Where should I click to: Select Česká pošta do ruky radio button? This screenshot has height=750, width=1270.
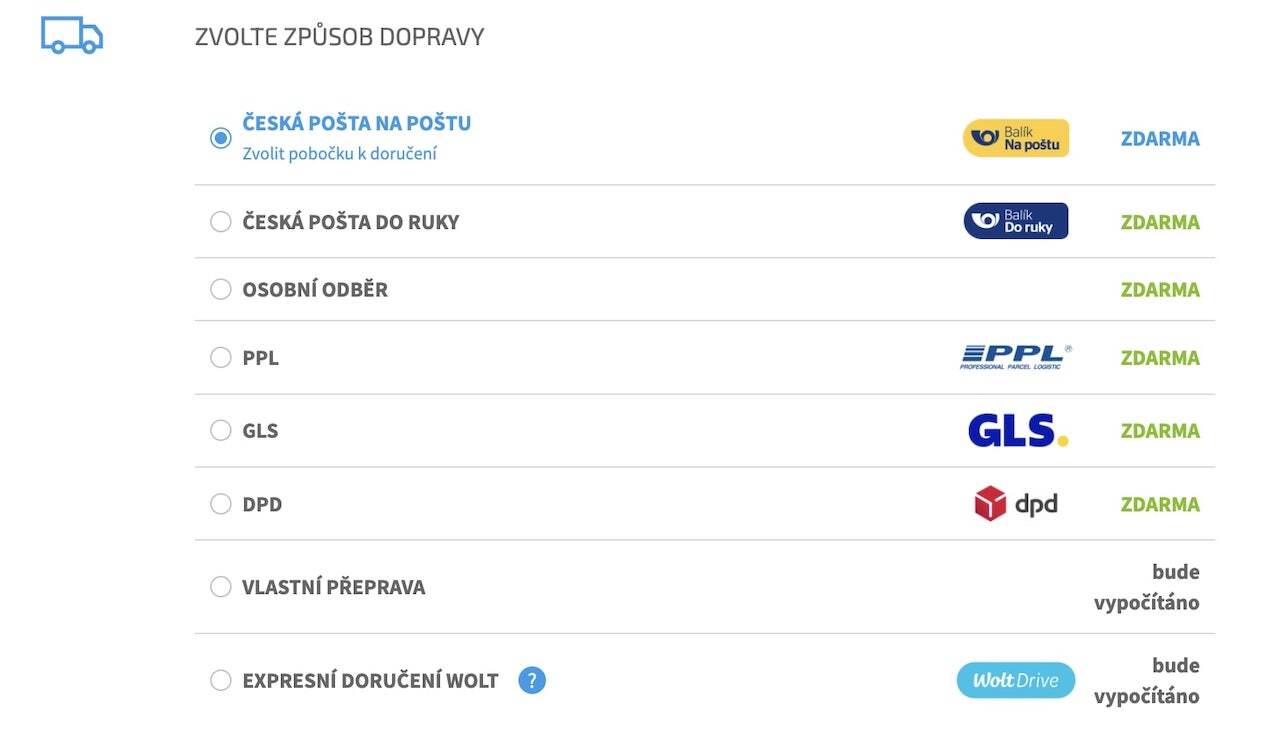221,221
